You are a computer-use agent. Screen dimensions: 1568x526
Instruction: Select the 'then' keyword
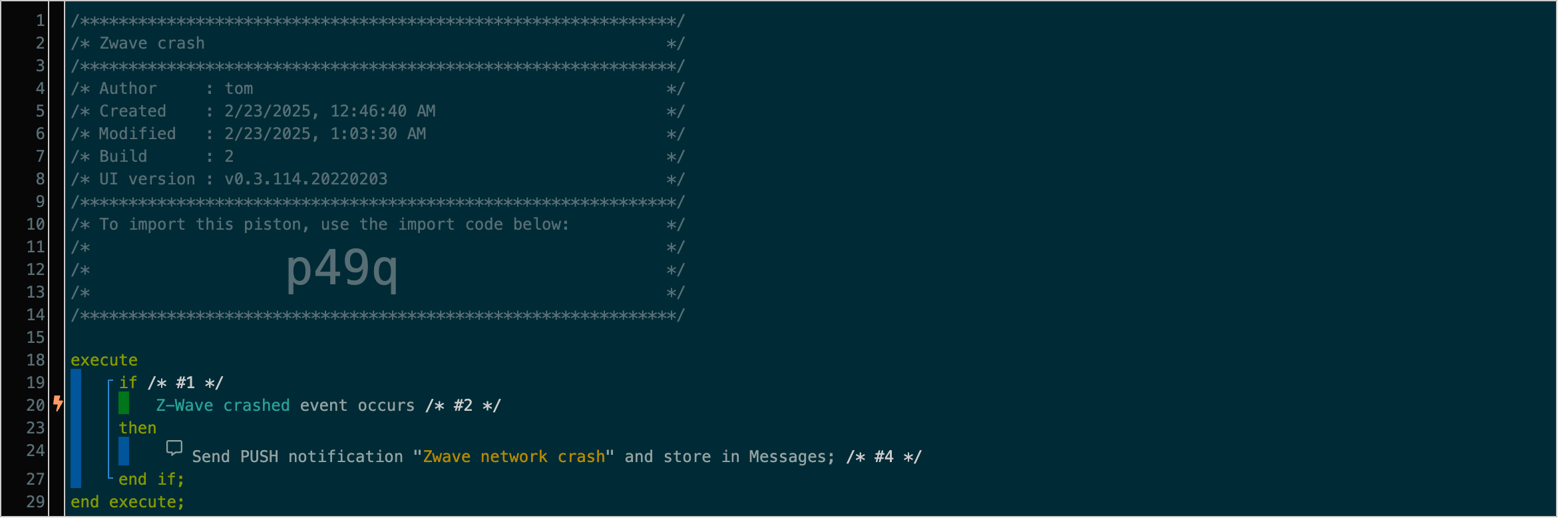tap(138, 428)
